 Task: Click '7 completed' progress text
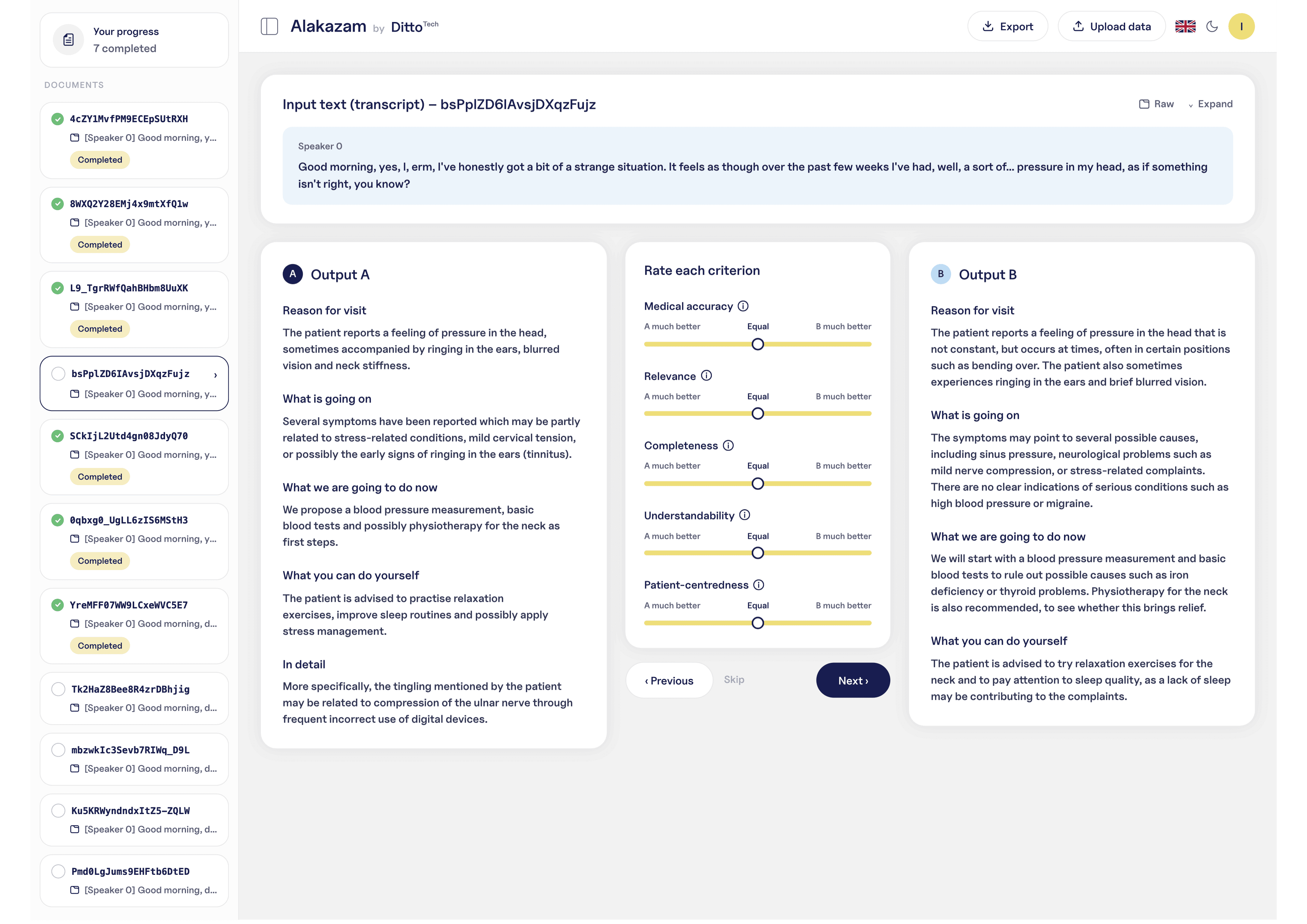(x=125, y=48)
